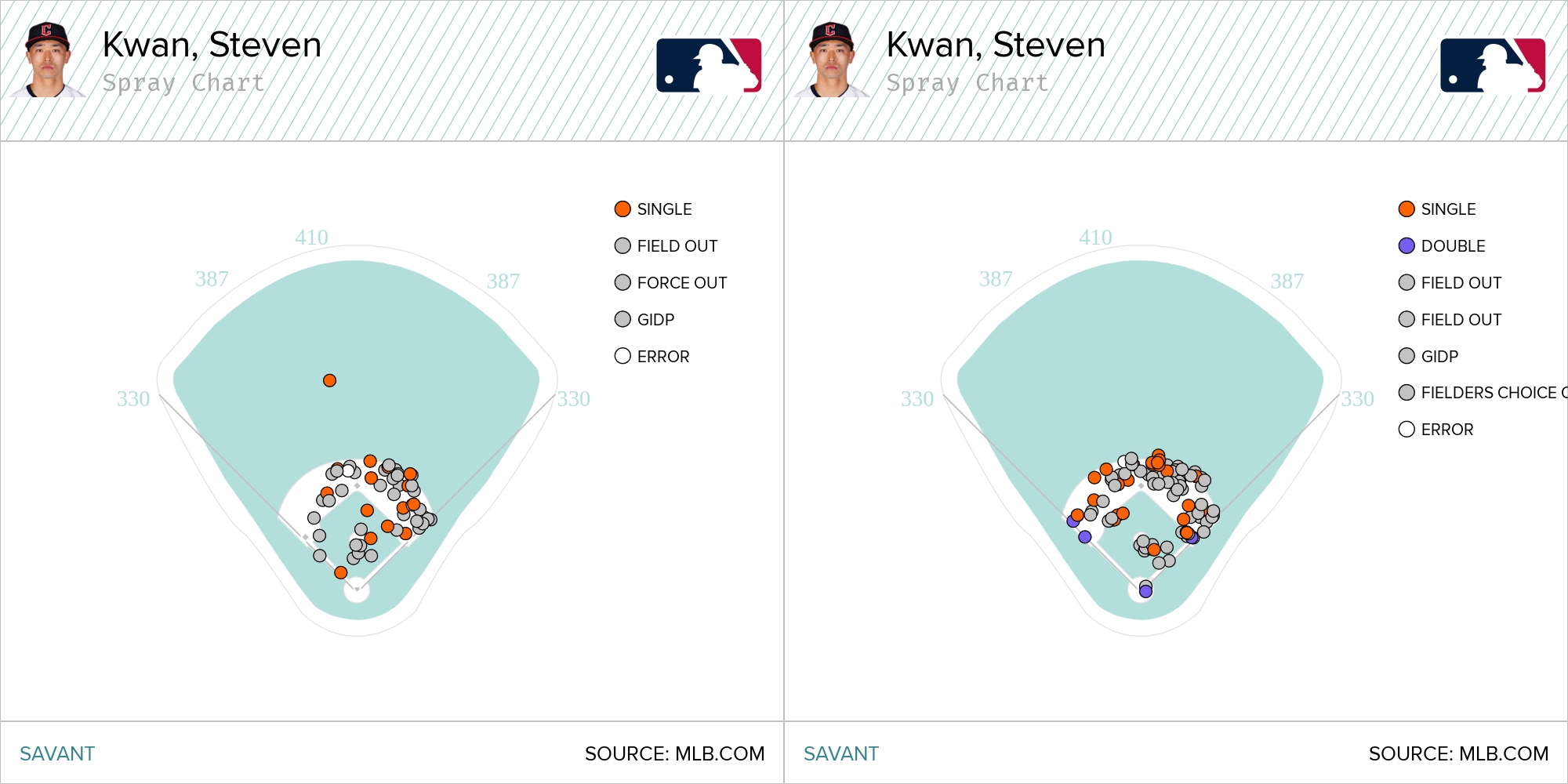Image resolution: width=1568 pixels, height=784 pixels.
Task: Click the orange SINGLE legend dot, left chart
Action: [622, 209]
